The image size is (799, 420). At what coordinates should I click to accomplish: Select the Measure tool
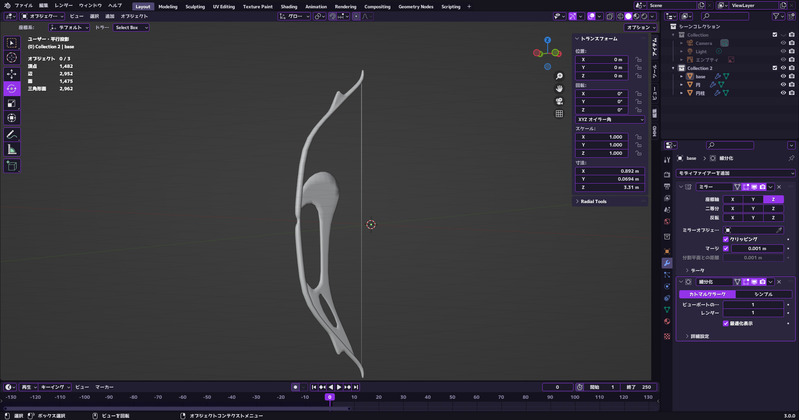point(12,149)
